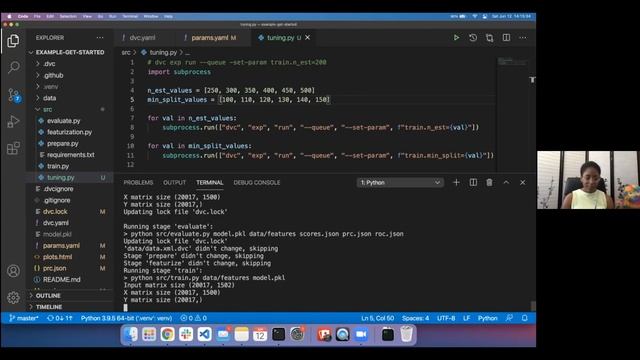Image resolution: width=640 pixels, height=360 pixels.
Task: Click the 'Ln 5, Col 50' cursor position
Action: (x=378, y=318)
